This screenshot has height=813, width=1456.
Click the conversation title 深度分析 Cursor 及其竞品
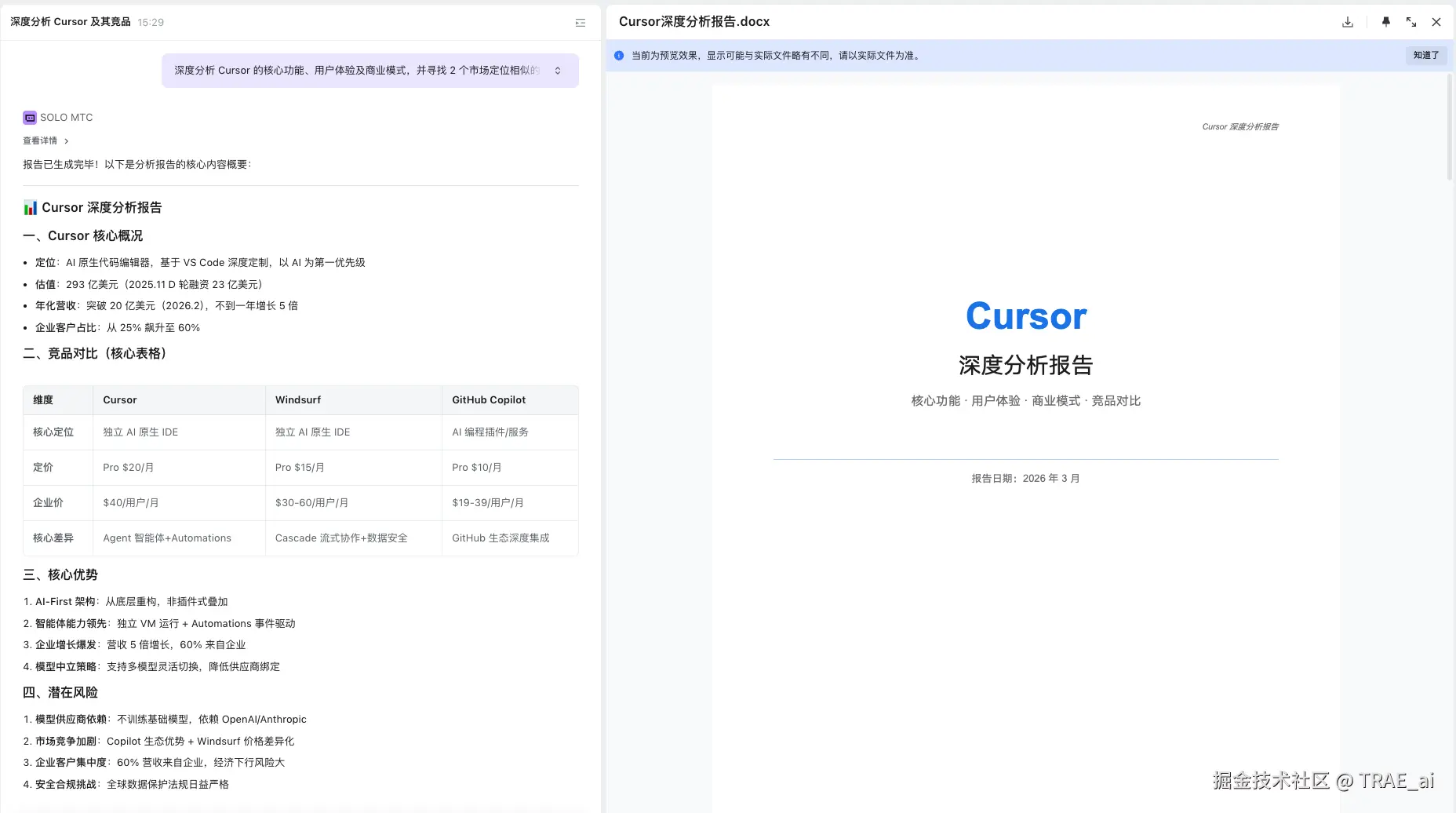click(71, 22)
